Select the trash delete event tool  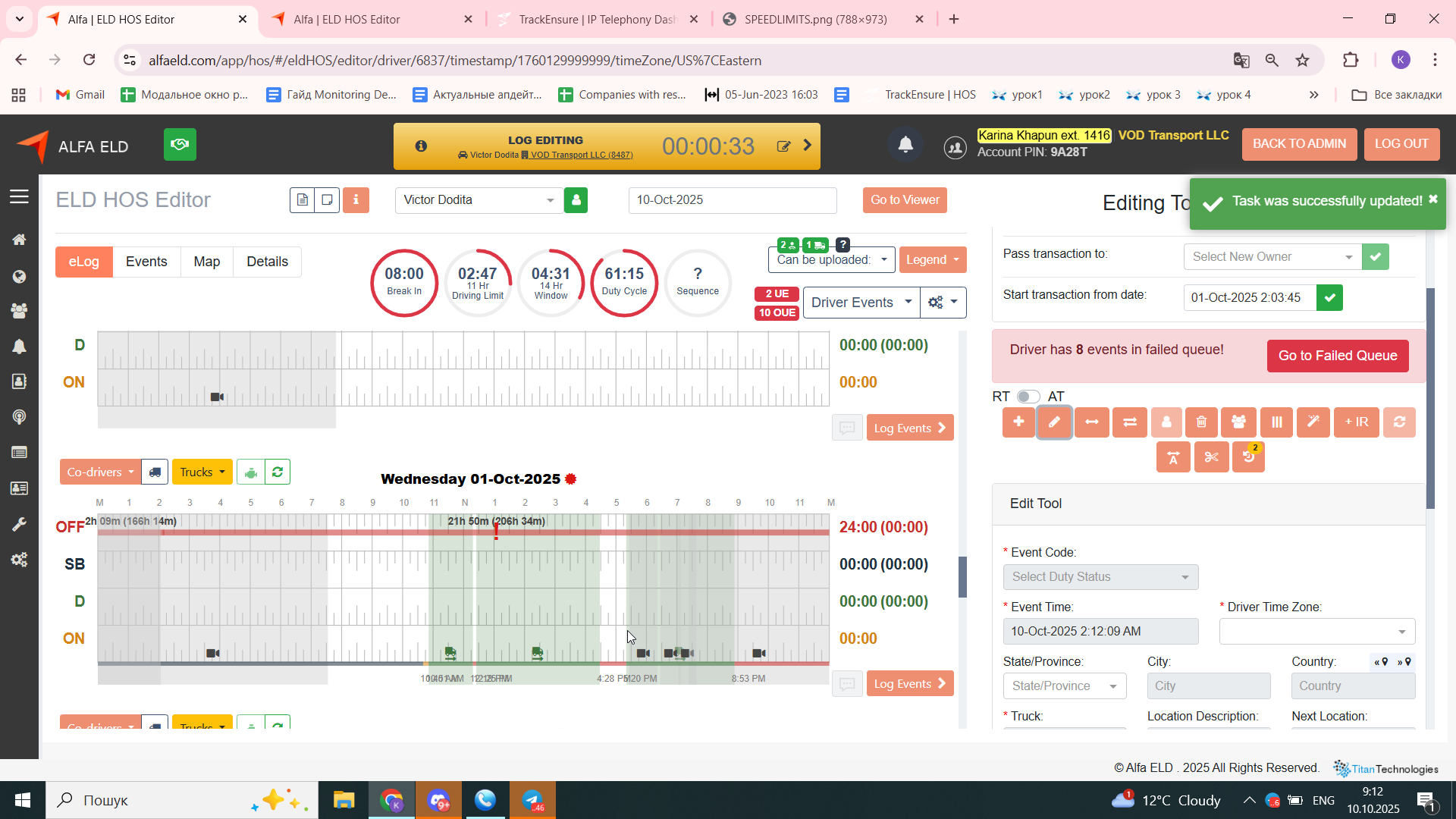[1202, 422]
